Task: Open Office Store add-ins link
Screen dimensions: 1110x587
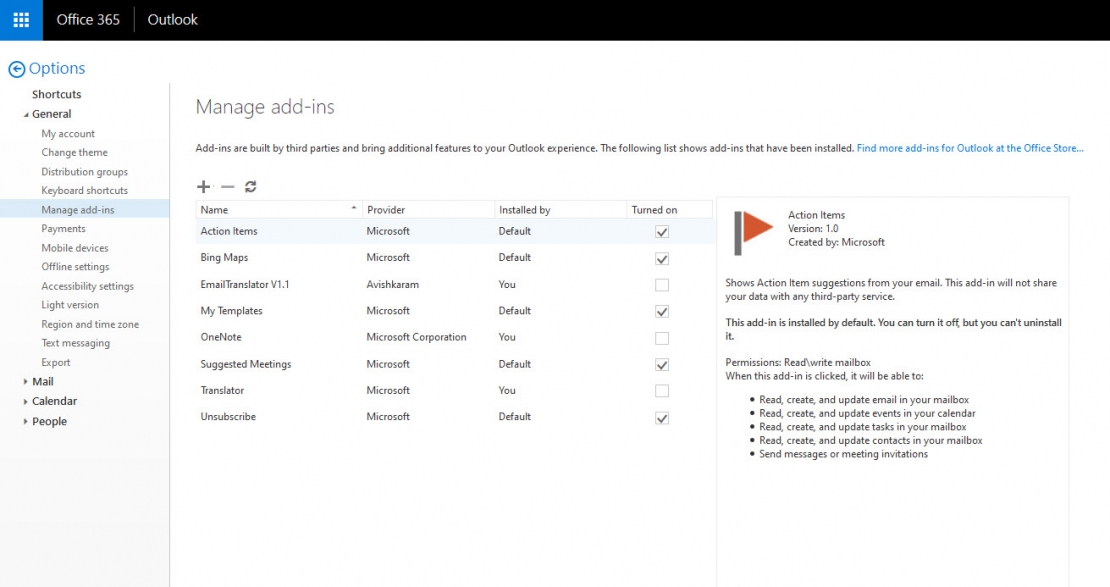Action: click(969, 147)
